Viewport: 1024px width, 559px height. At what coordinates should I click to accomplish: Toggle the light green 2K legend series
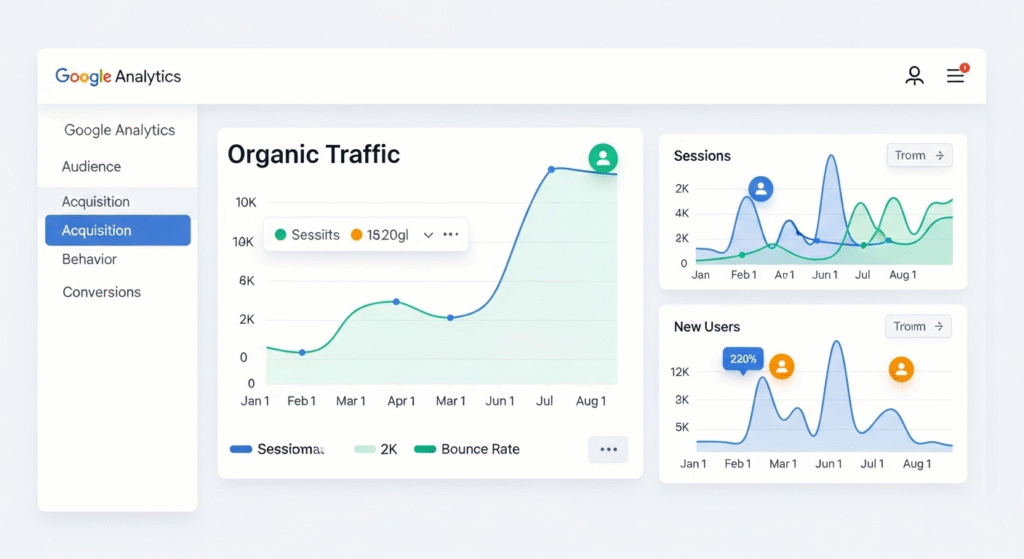(x=377, y=450)
